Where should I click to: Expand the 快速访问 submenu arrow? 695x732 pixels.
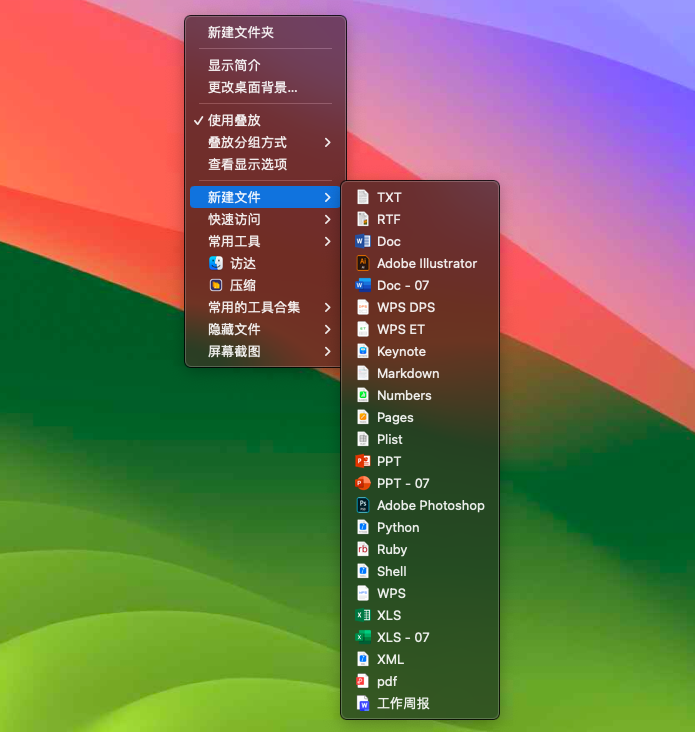[x=328, y=219]
